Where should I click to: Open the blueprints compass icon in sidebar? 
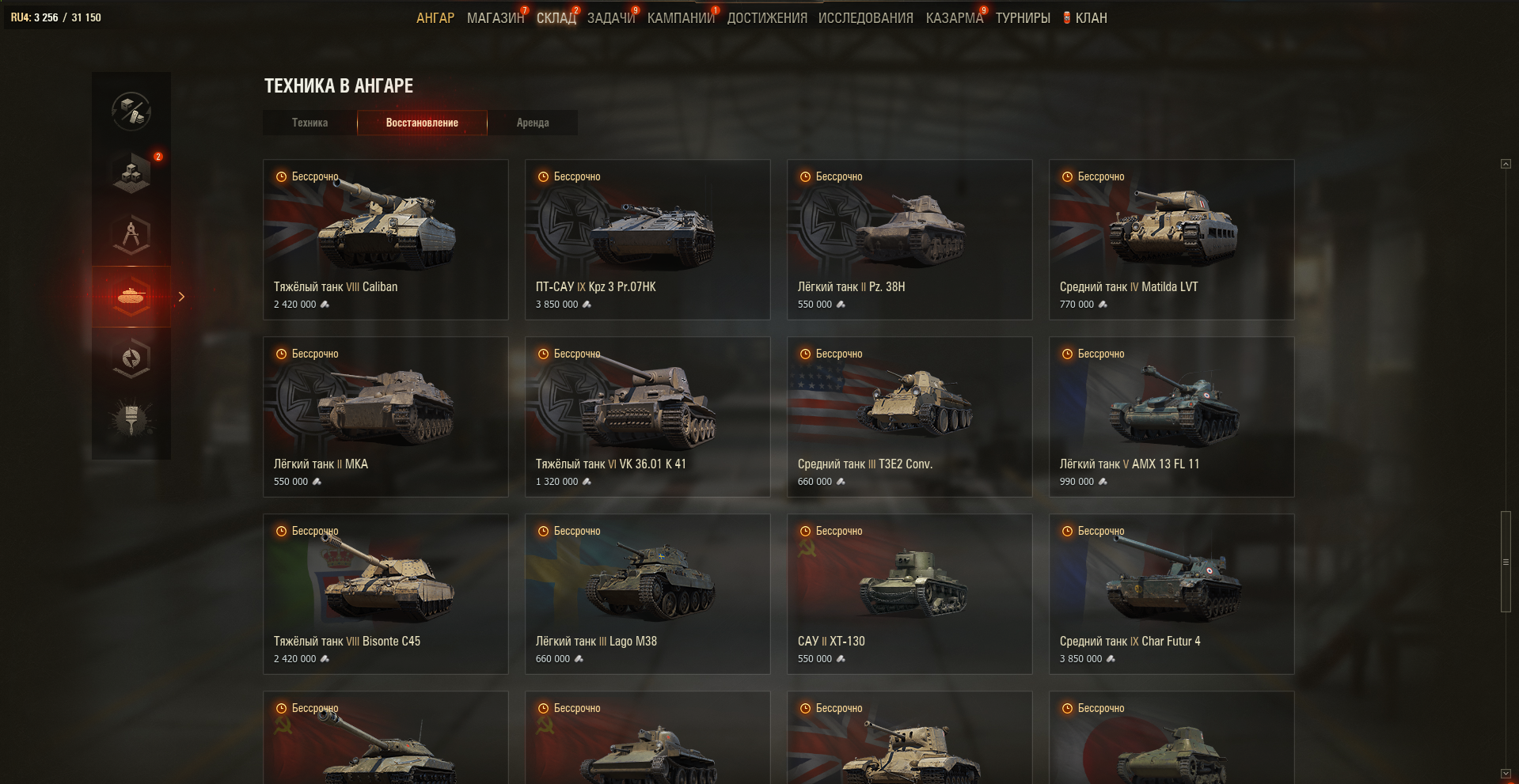[131, 234]
